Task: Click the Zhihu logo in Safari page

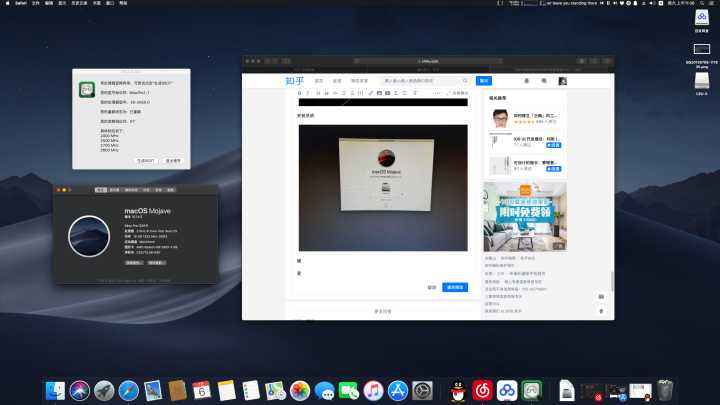Action: (294, 81)
